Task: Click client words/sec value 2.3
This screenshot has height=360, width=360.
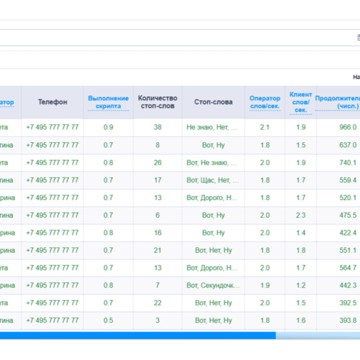Action: [301, 215]
